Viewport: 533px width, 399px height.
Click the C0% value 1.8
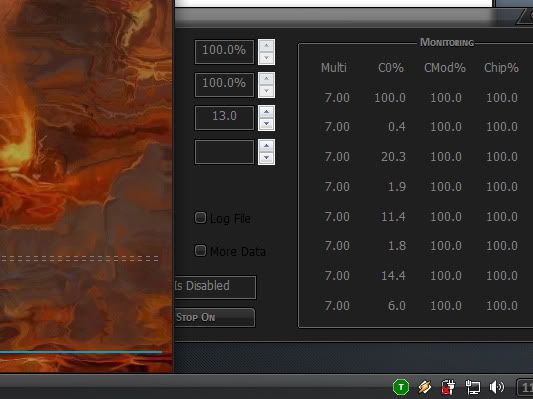[397, 246]
